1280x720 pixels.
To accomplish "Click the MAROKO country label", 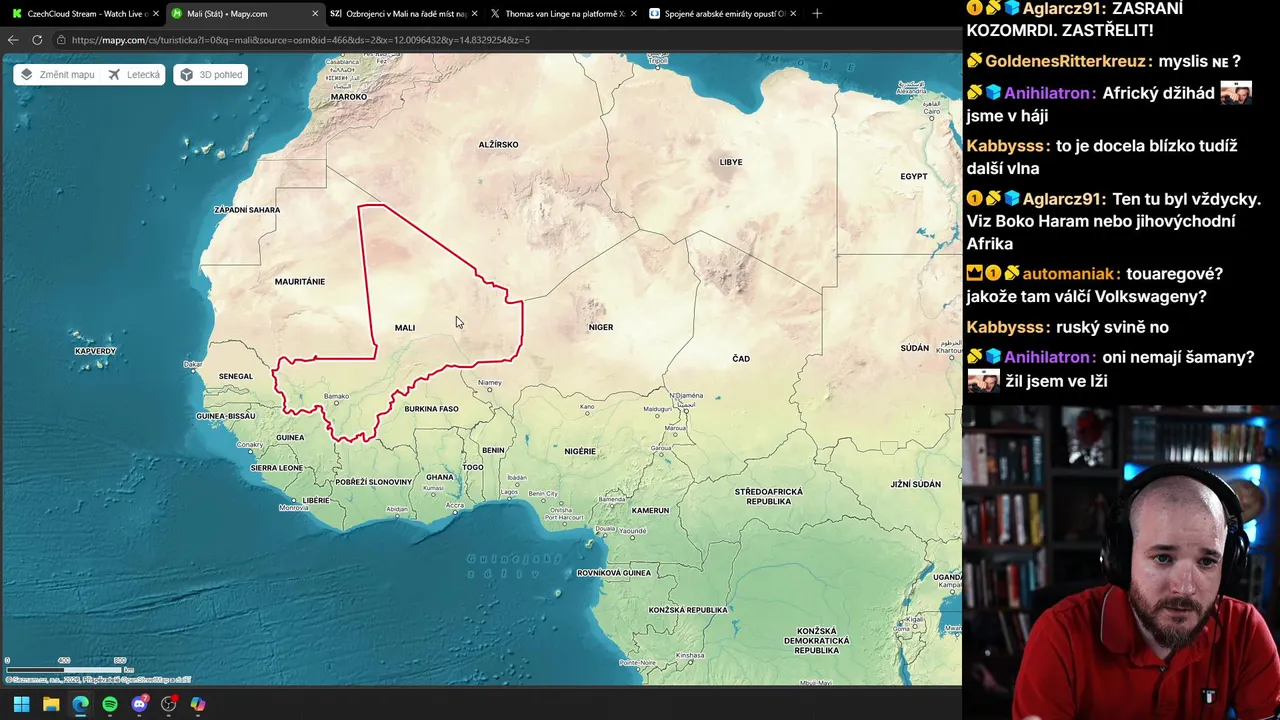I will click(349, 97).
